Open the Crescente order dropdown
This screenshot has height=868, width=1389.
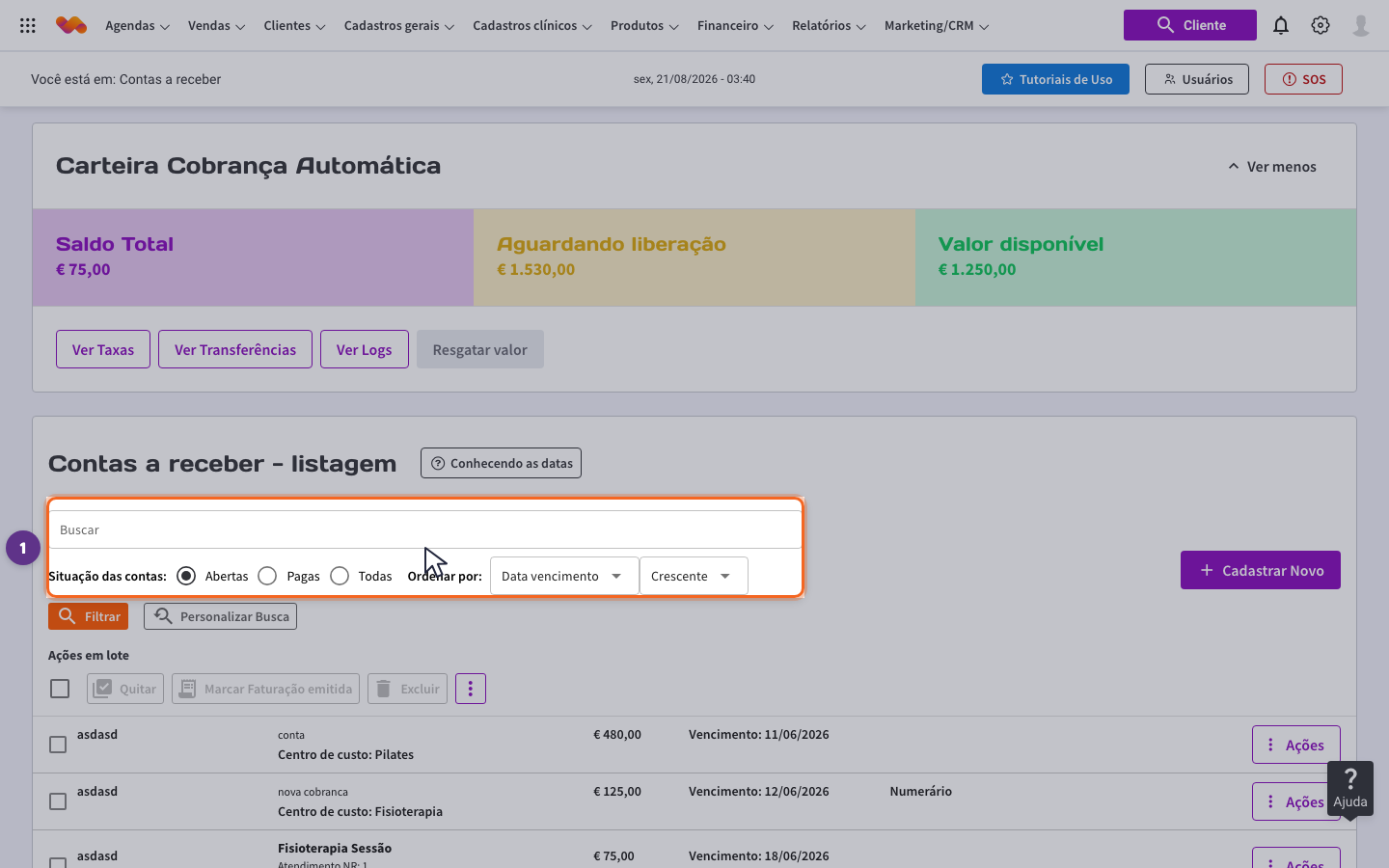pos(694,576)
